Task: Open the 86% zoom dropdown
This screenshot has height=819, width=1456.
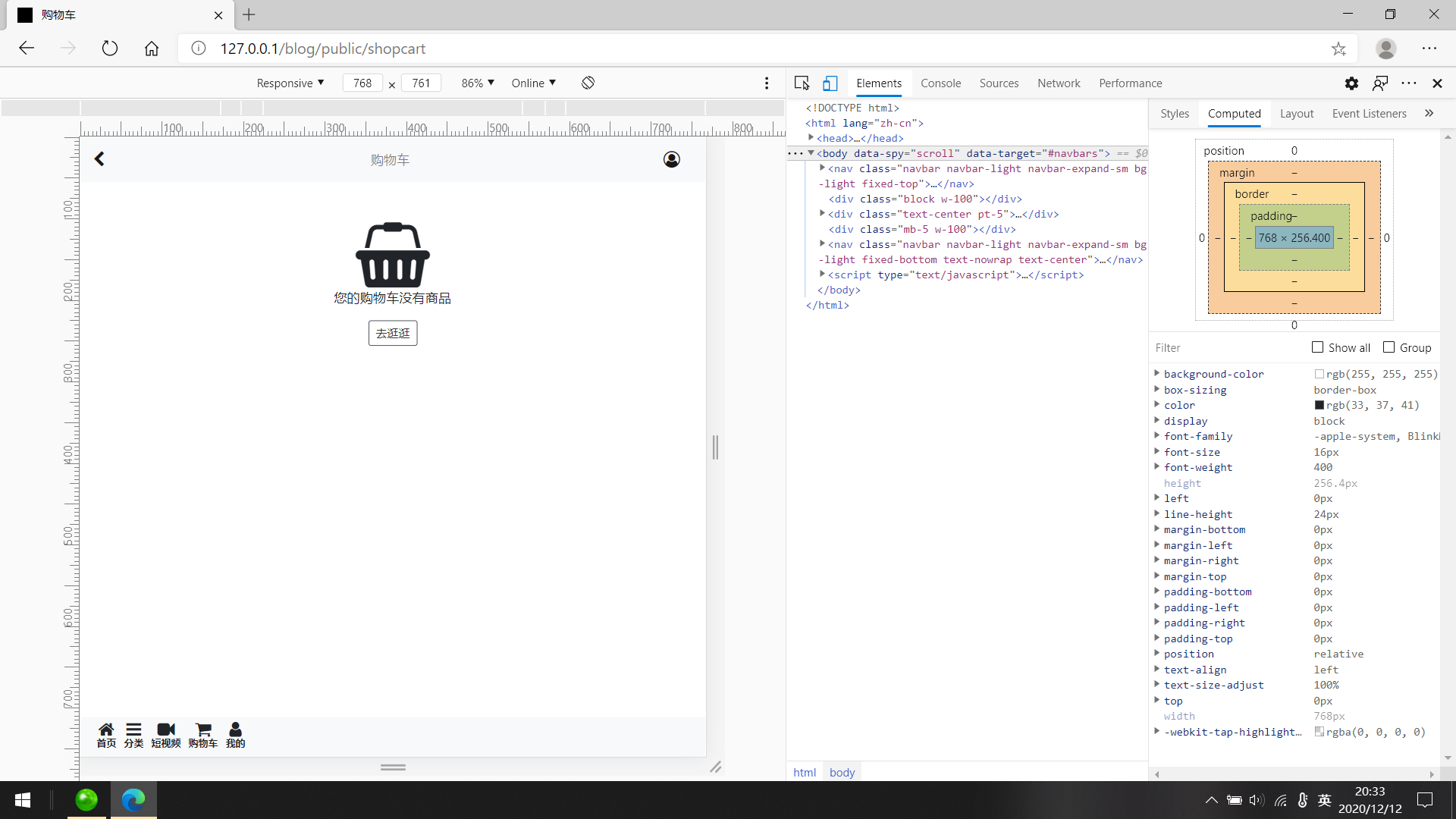Action: (x=478, y=83)
